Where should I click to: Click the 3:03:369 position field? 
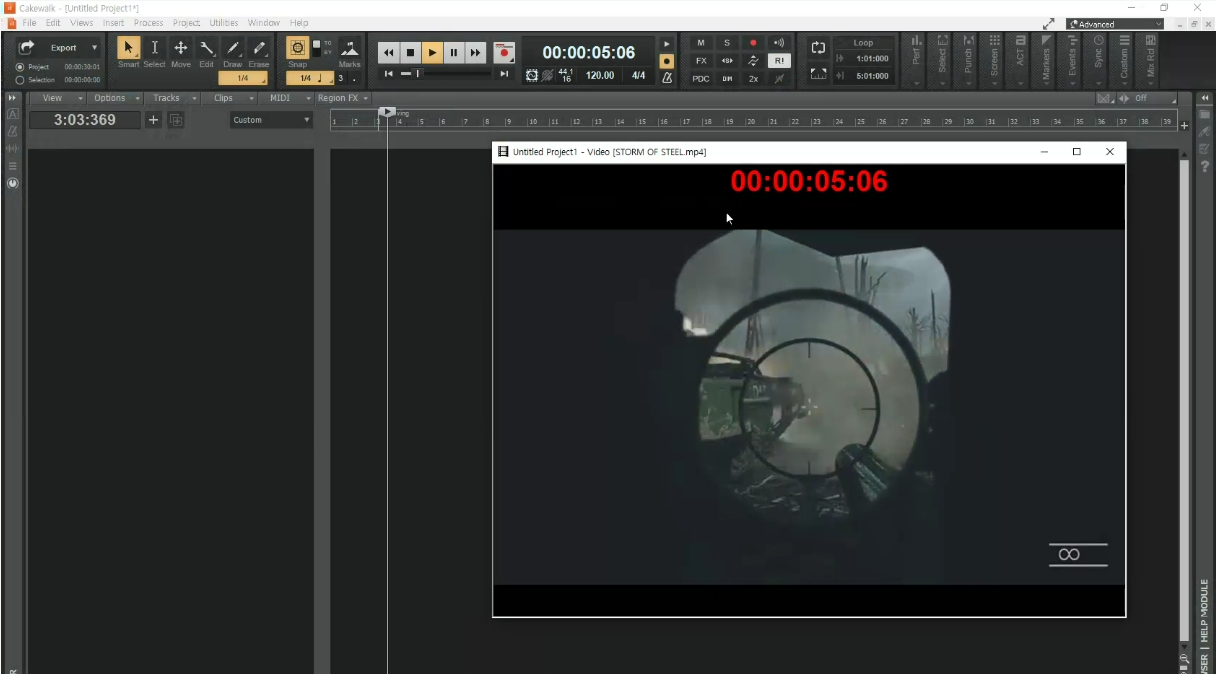tap(85, 120)
